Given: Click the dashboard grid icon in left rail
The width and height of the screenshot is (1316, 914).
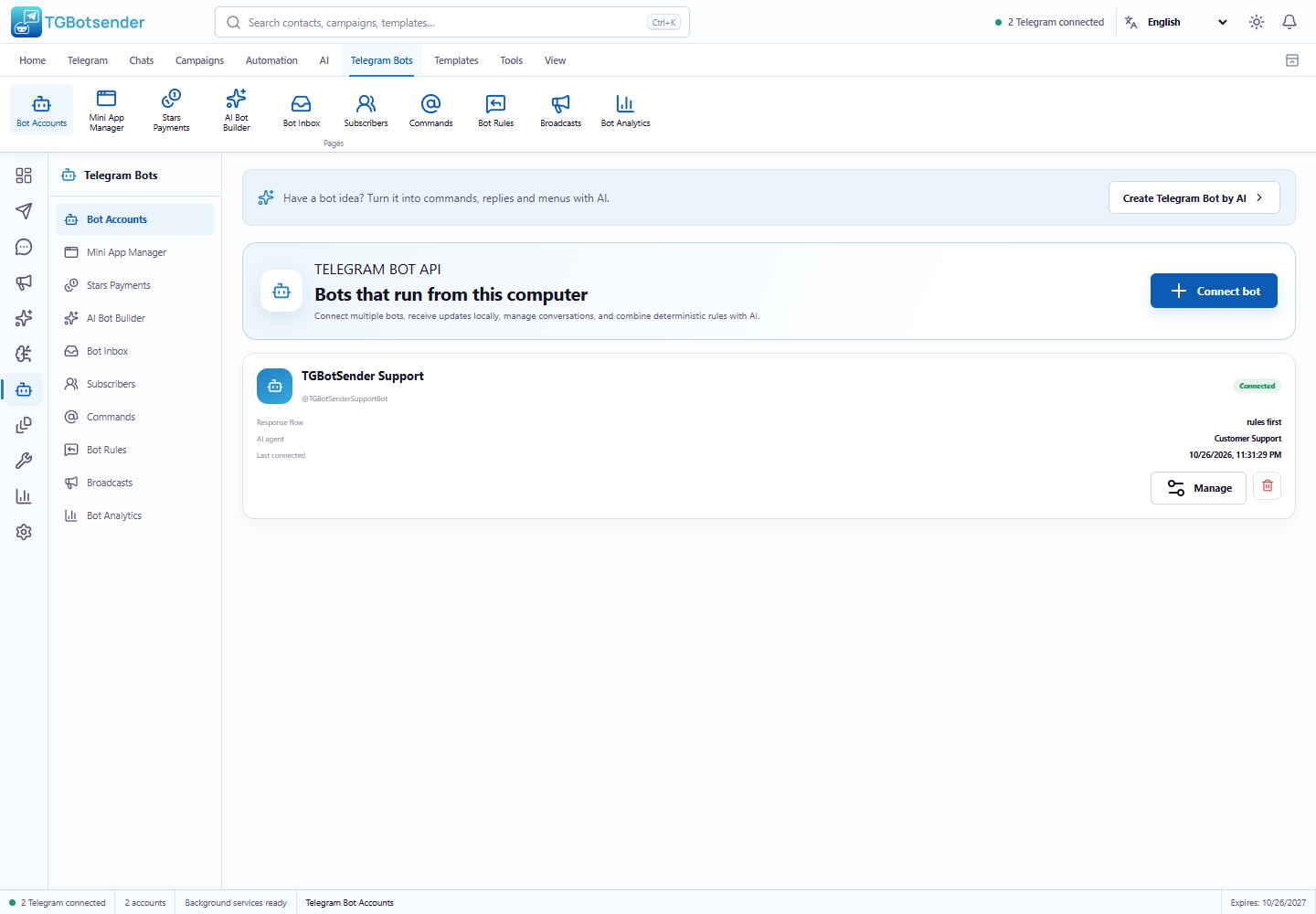Looking at the screenshot, I should pos(24,175).
